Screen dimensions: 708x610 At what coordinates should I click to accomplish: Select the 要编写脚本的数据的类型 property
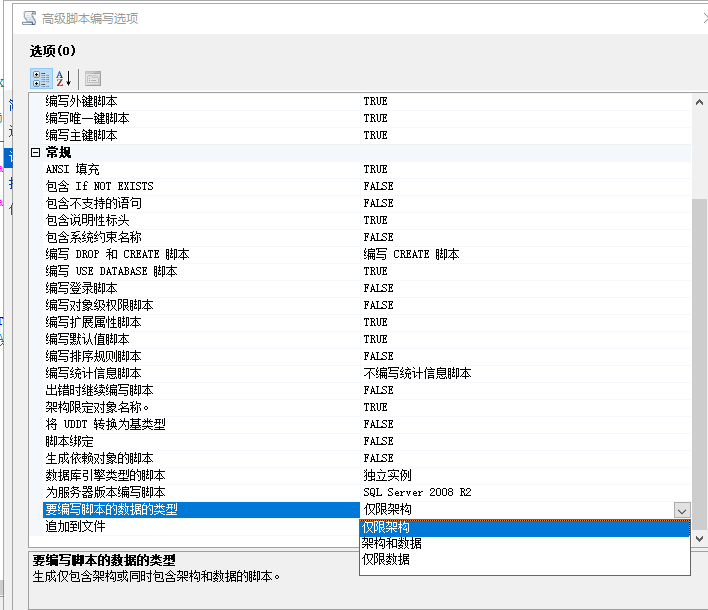pos(202,510)
